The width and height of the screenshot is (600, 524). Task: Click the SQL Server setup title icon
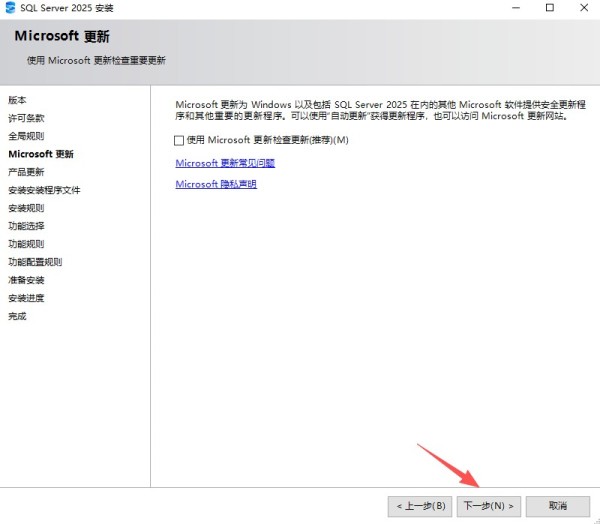[x=10, y=7]
